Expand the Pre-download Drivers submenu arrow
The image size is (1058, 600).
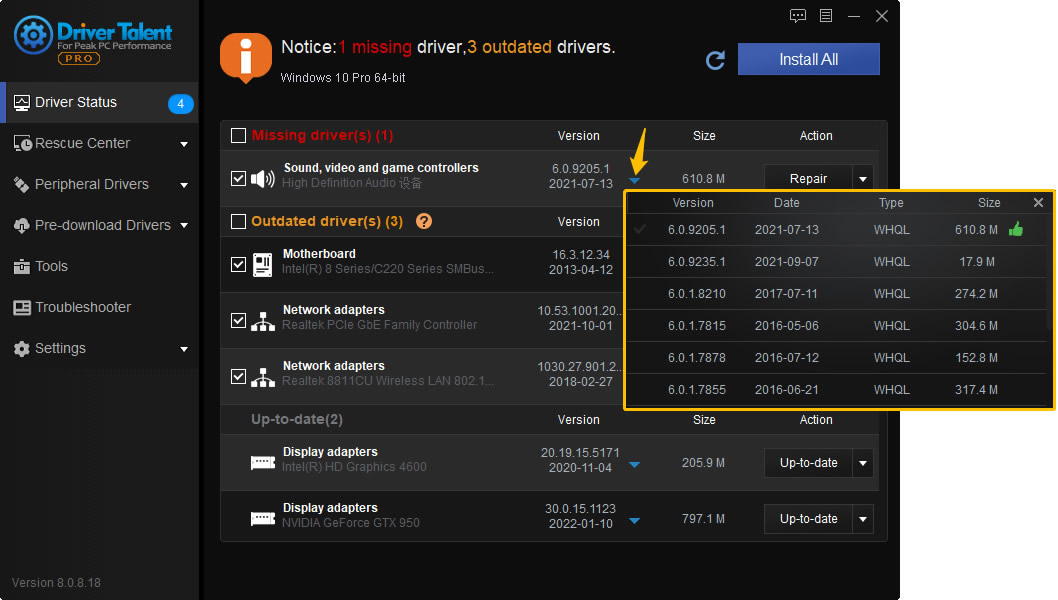tap(184, 225)
